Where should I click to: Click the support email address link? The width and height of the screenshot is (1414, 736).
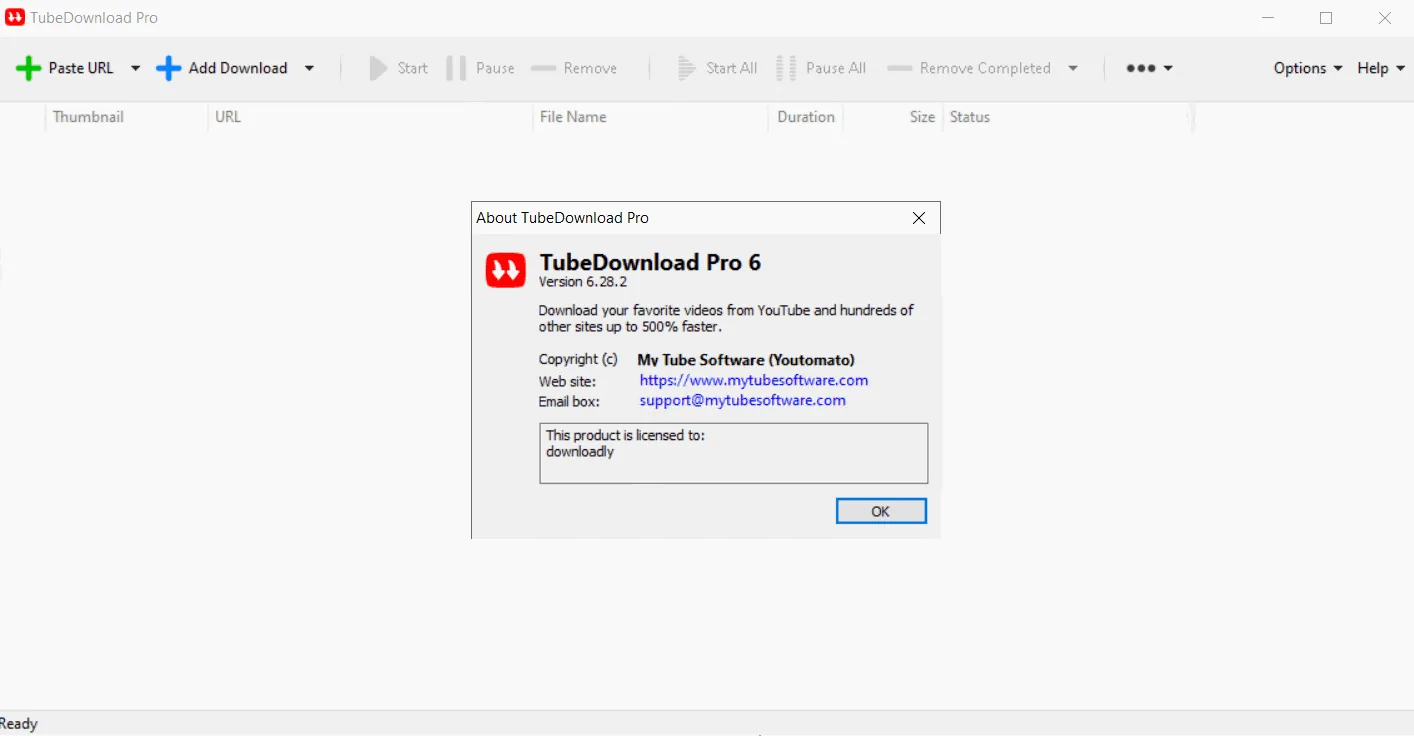click(x=743, y=400)
